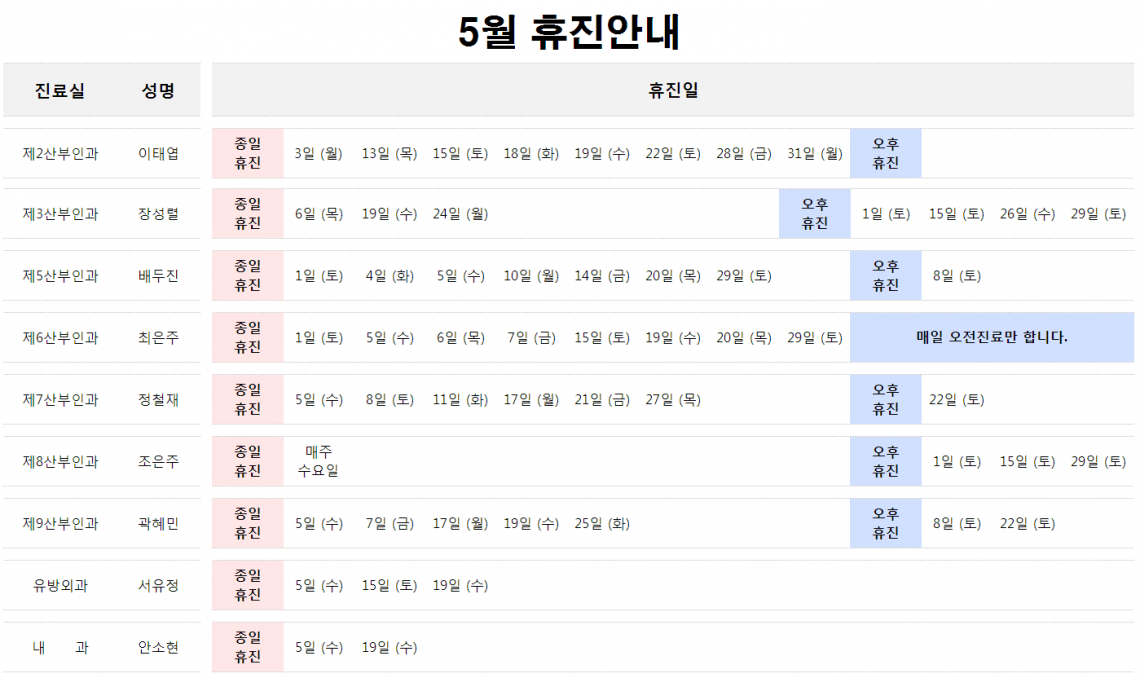
Task: Select doctor name 장성렬
Action: click(158, 214)
